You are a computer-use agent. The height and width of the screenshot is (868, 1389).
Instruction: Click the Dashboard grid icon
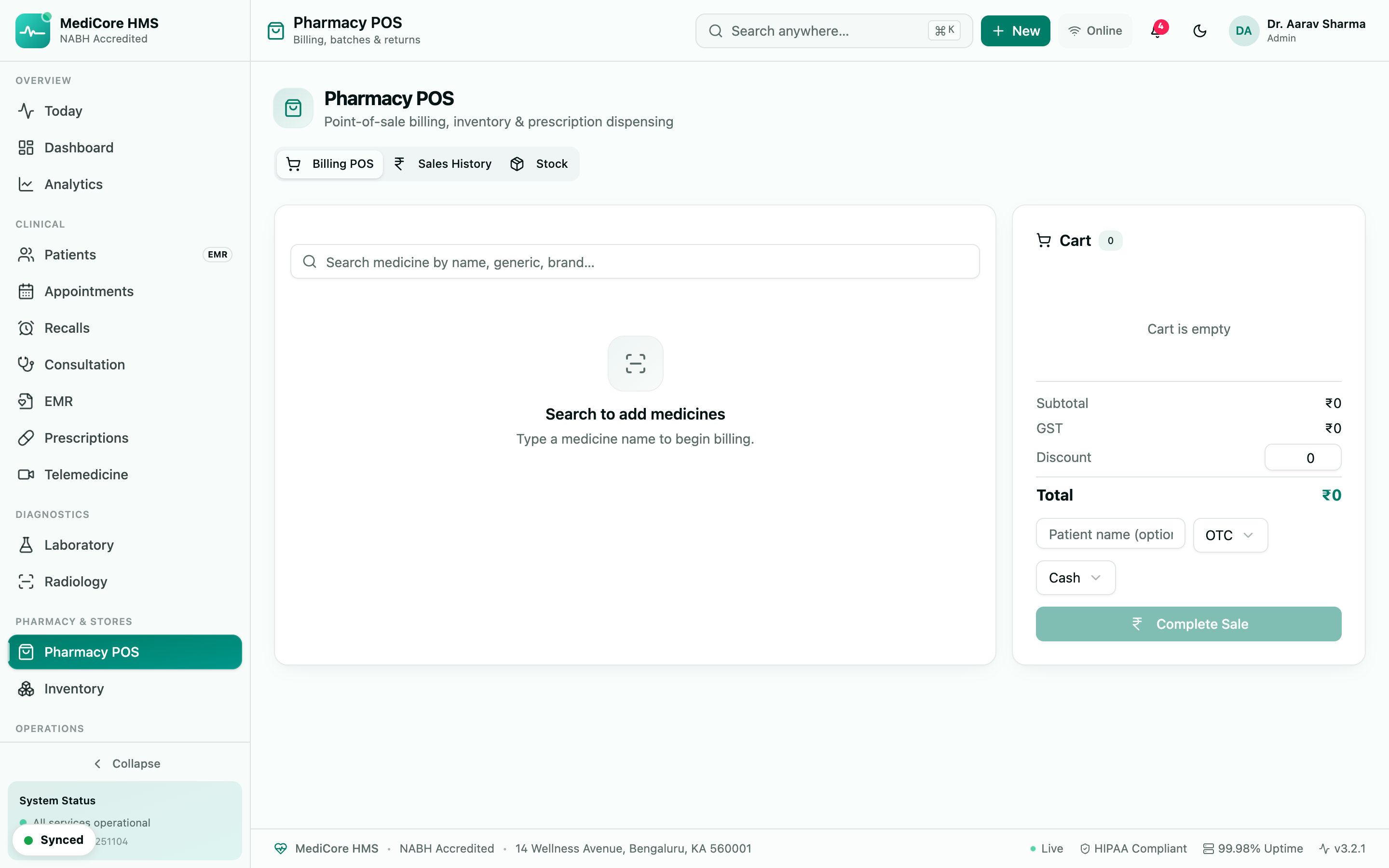26,148
